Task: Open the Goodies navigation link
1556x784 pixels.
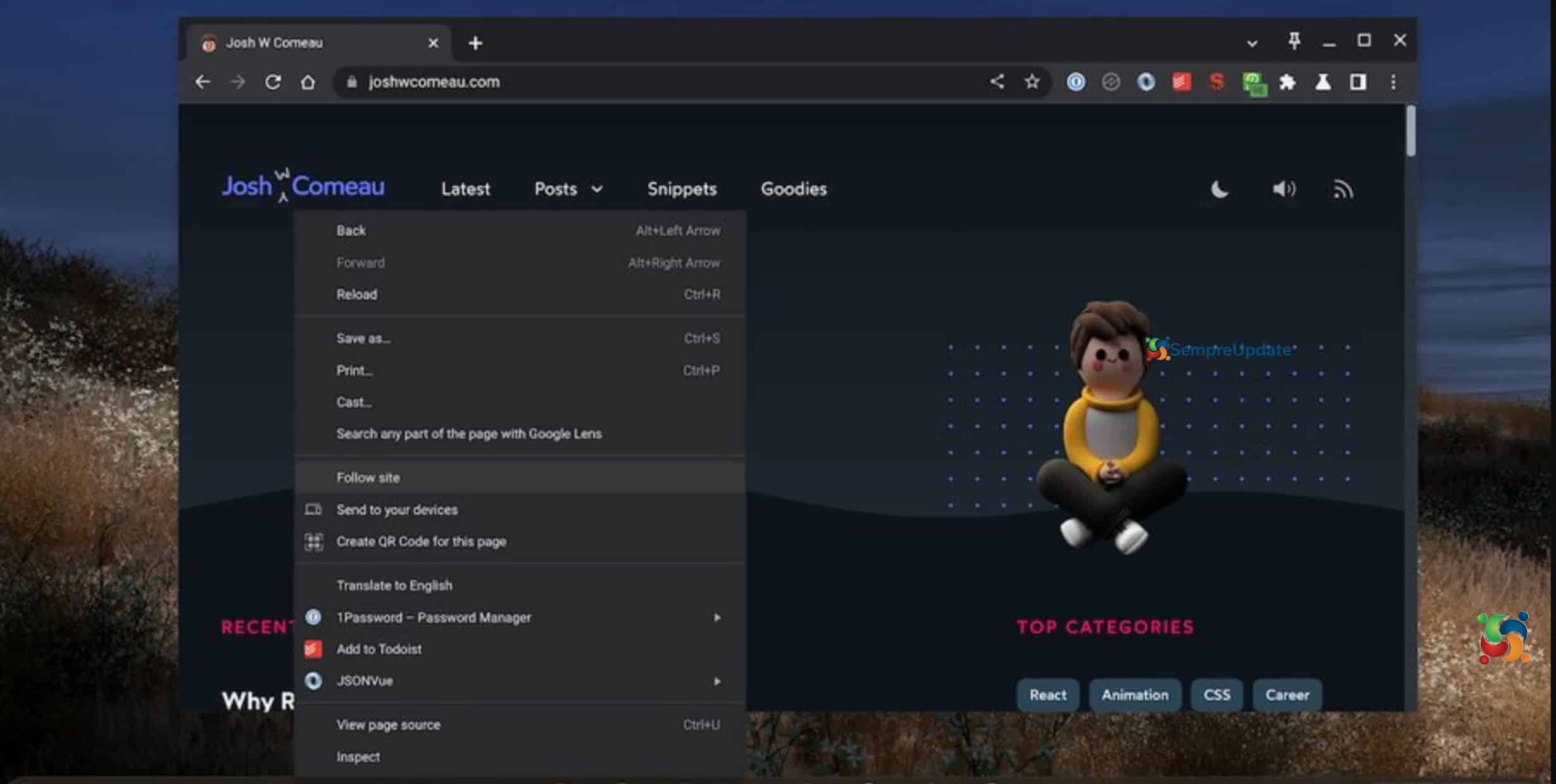Action: 794,189
